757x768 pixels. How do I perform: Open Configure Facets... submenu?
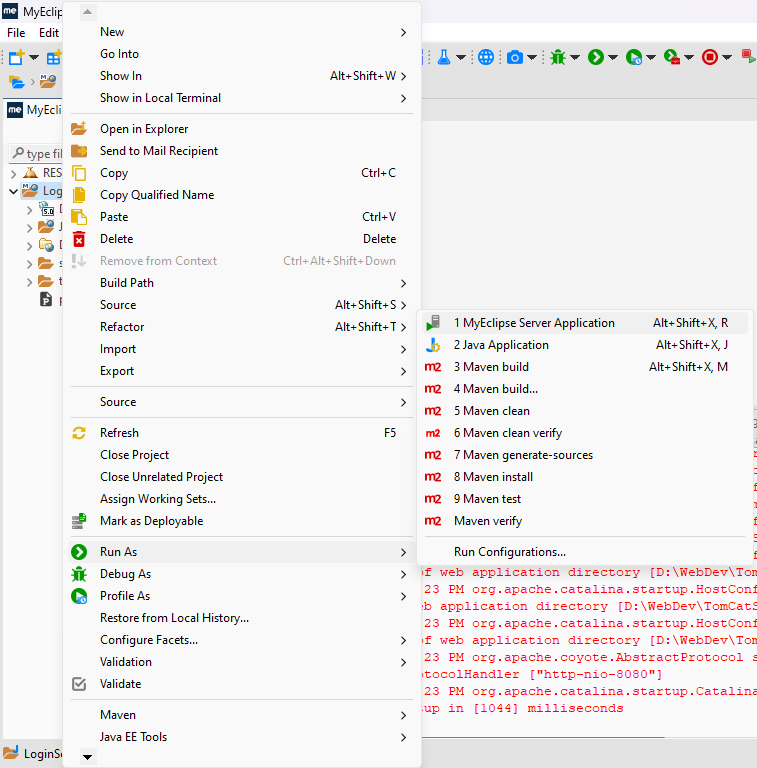click(149, 640)
